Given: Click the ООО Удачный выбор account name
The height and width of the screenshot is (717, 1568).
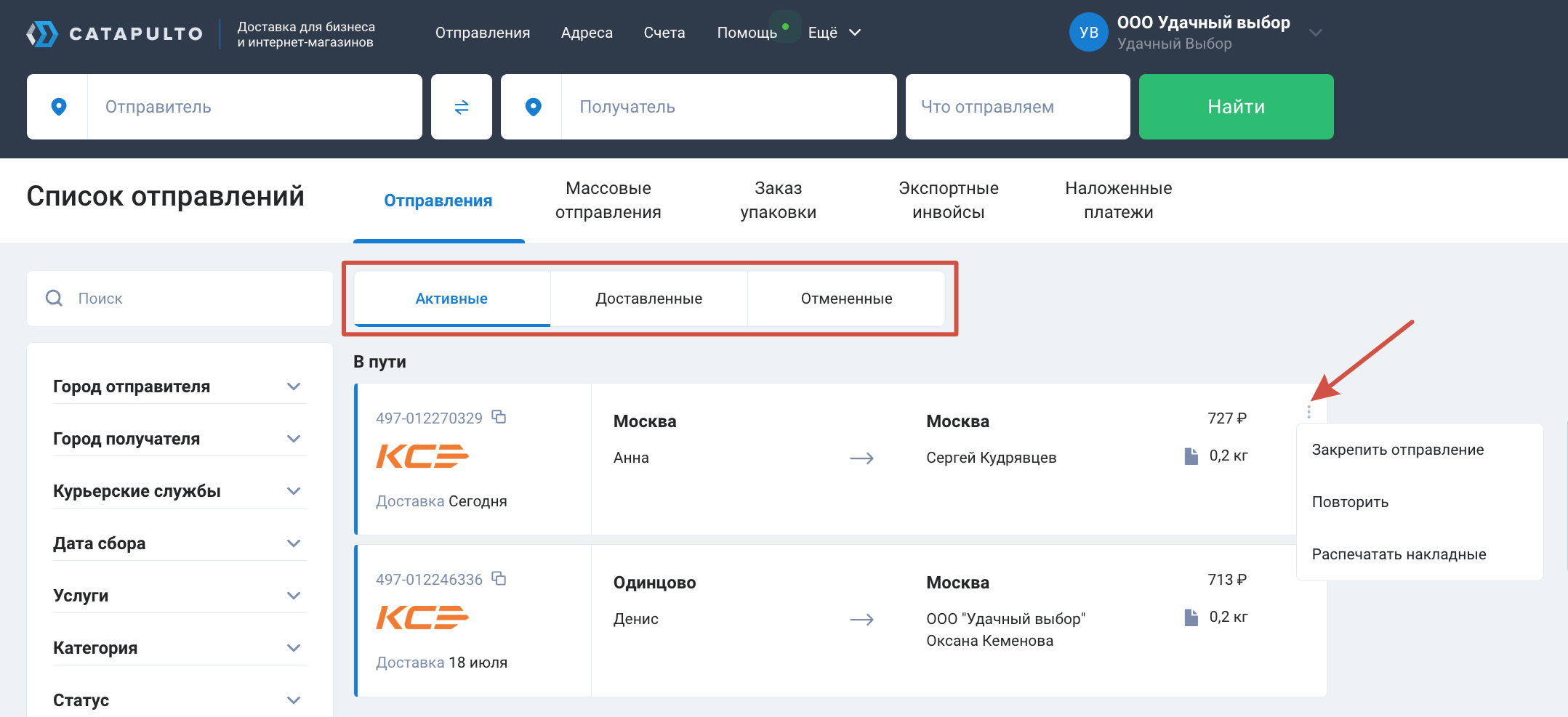Looking at the screenshot, I should (x=1204, y=23).
